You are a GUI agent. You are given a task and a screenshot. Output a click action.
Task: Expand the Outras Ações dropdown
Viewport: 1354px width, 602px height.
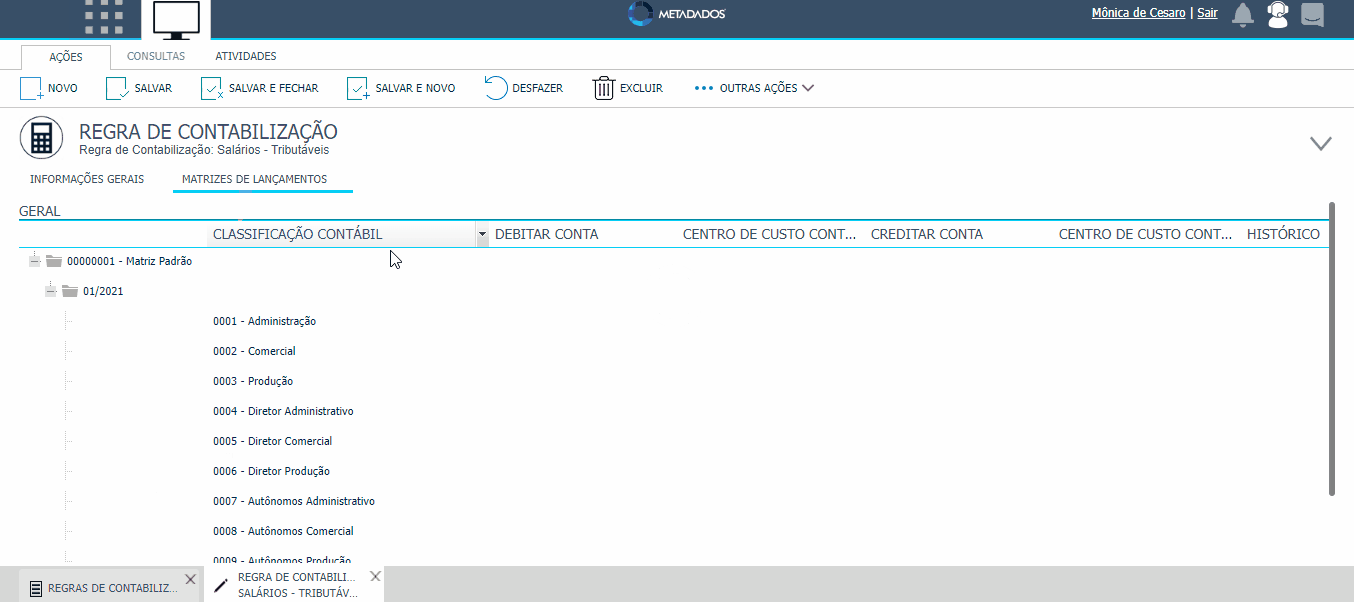point(754,88)
